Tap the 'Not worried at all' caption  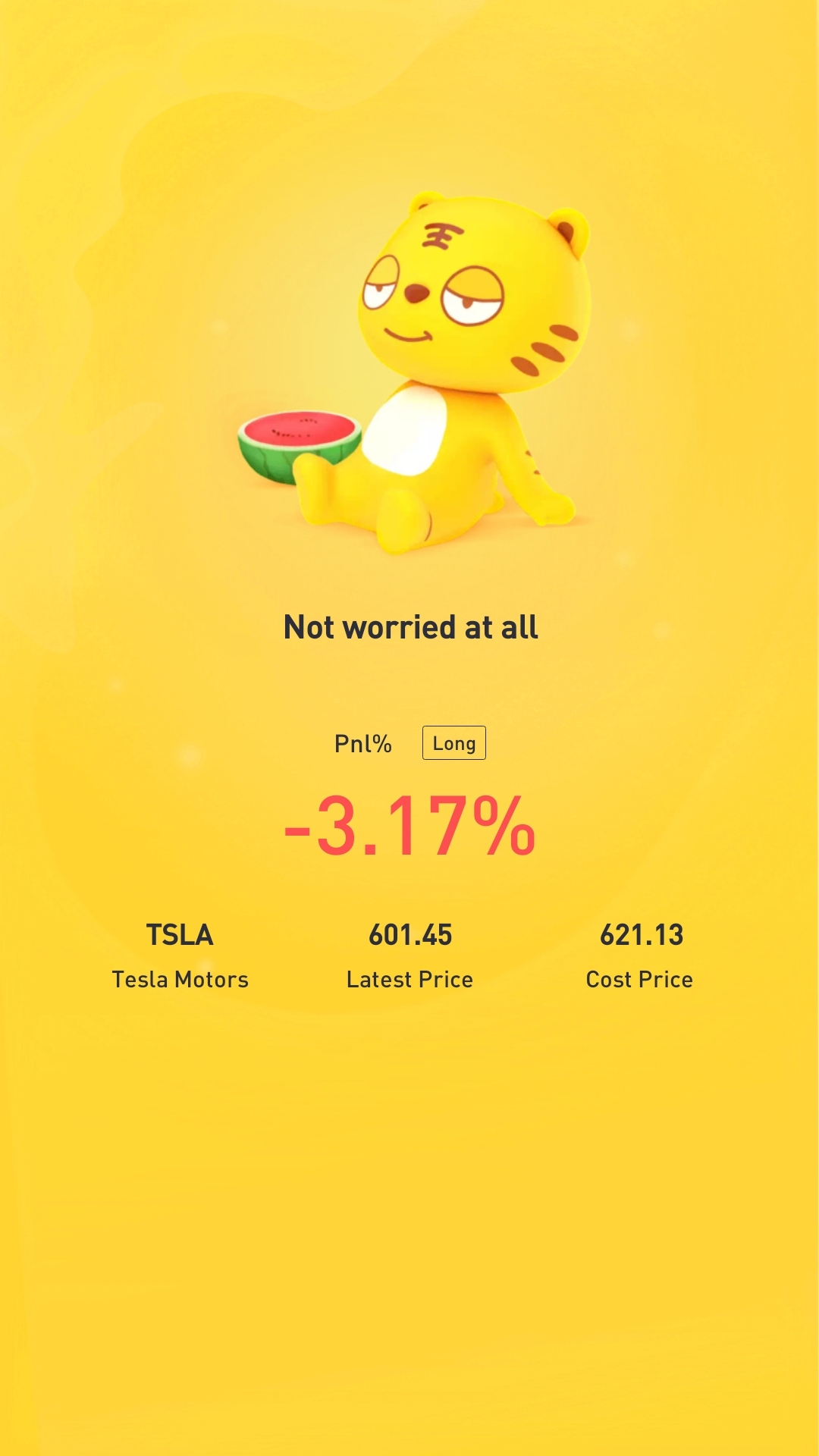(410, 627)
